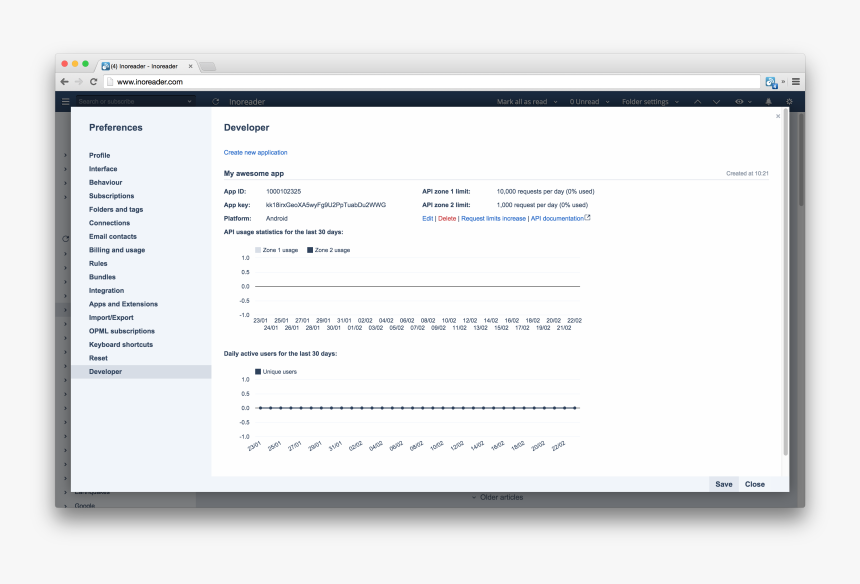Viewport: 860px width, 584px height.
Task: Open the Integration preferences section
Action: click(x=106, y=291)
